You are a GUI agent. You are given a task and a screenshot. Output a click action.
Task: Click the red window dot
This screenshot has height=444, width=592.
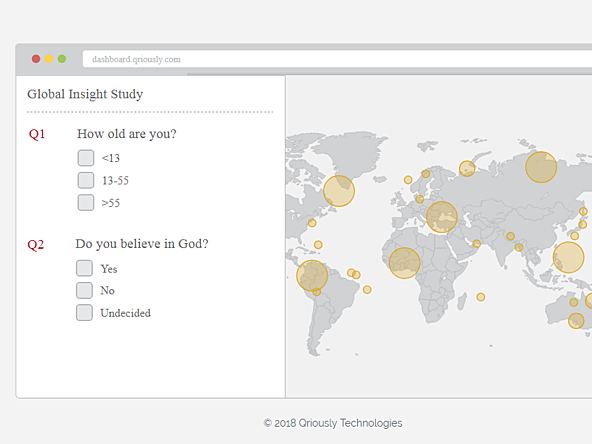coord(36,59)
